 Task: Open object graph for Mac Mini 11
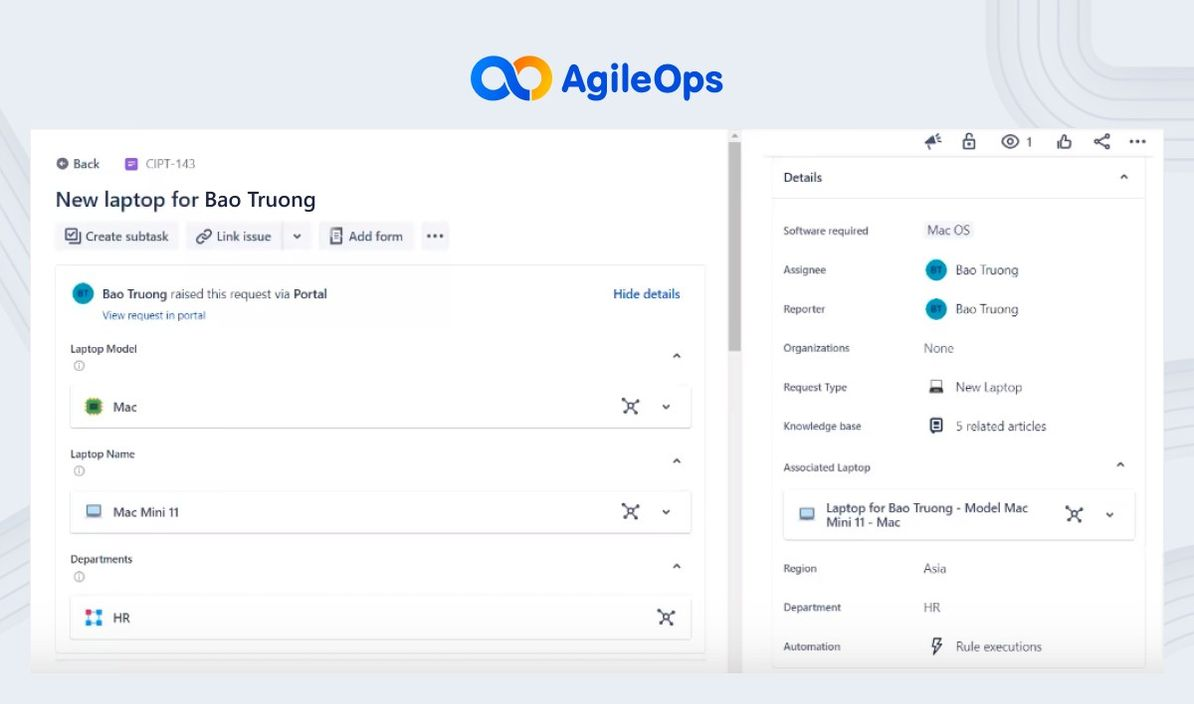coord(631,511)
